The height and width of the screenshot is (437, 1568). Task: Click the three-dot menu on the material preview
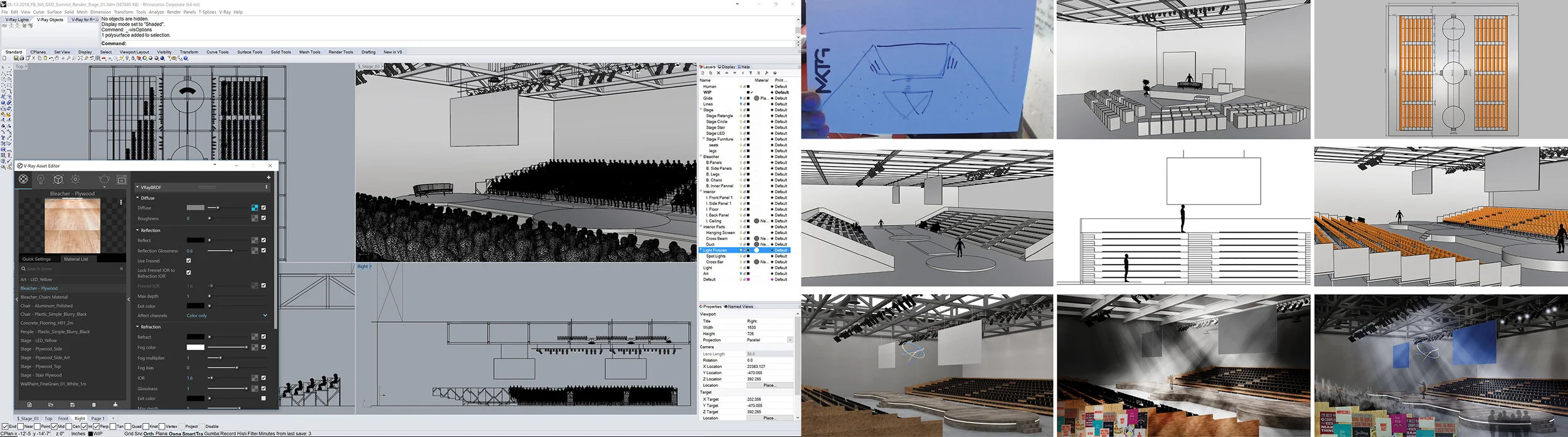click(121, 203)
